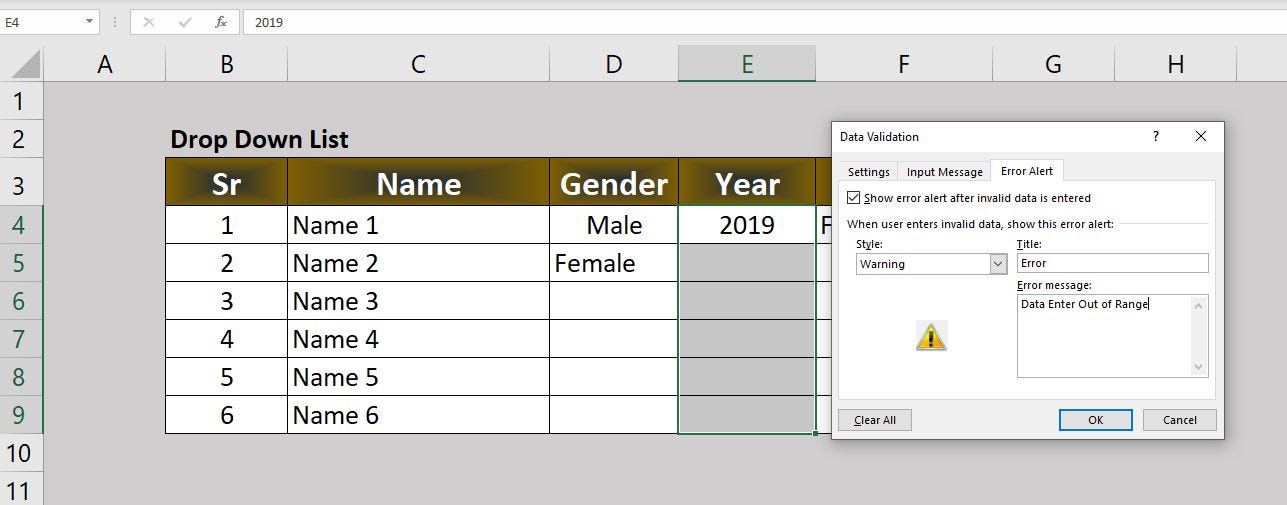
Task: Open the Style dropdown showing Warning
Action: point(931,264)
